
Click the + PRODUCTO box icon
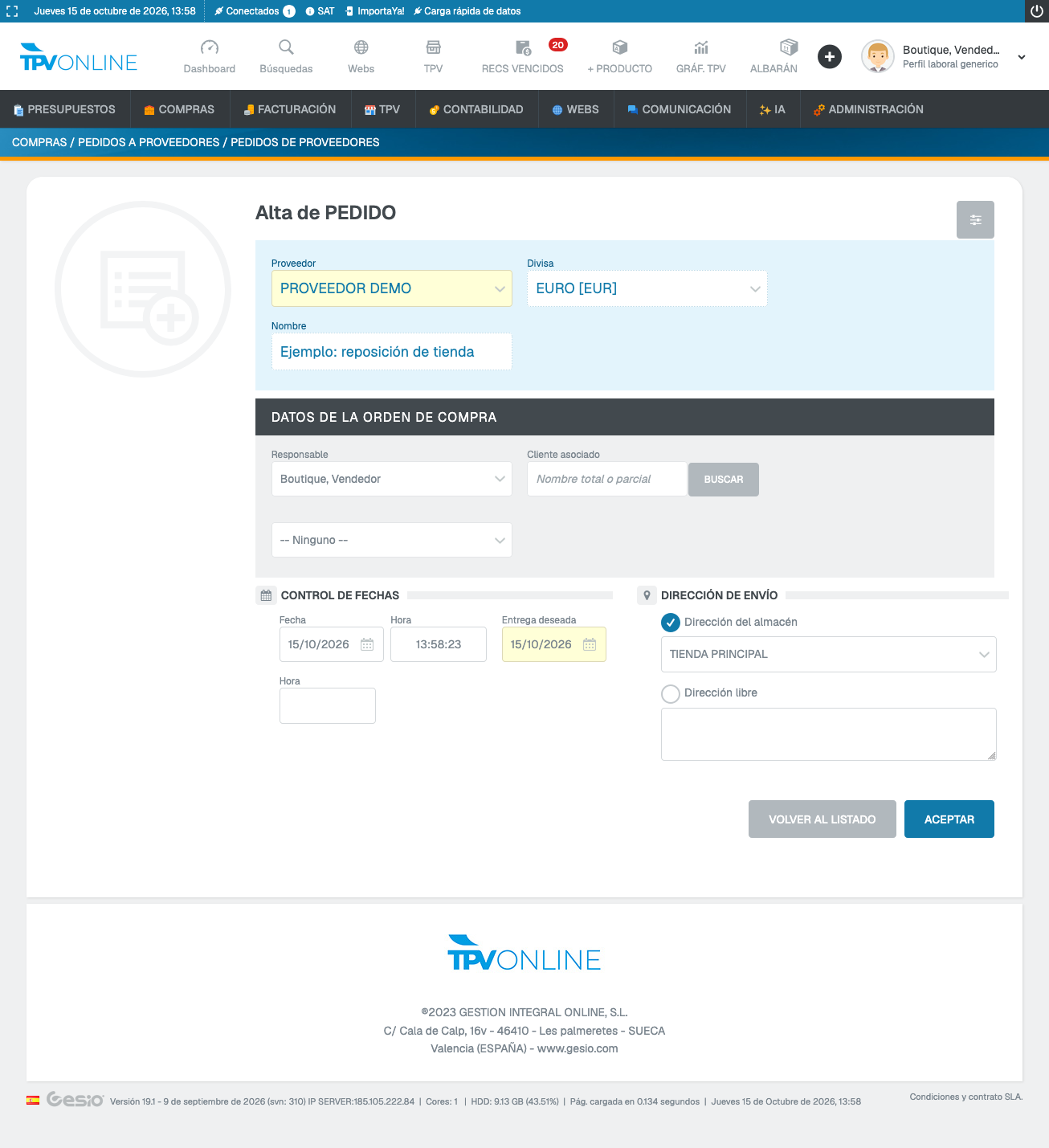click(619, 47)
